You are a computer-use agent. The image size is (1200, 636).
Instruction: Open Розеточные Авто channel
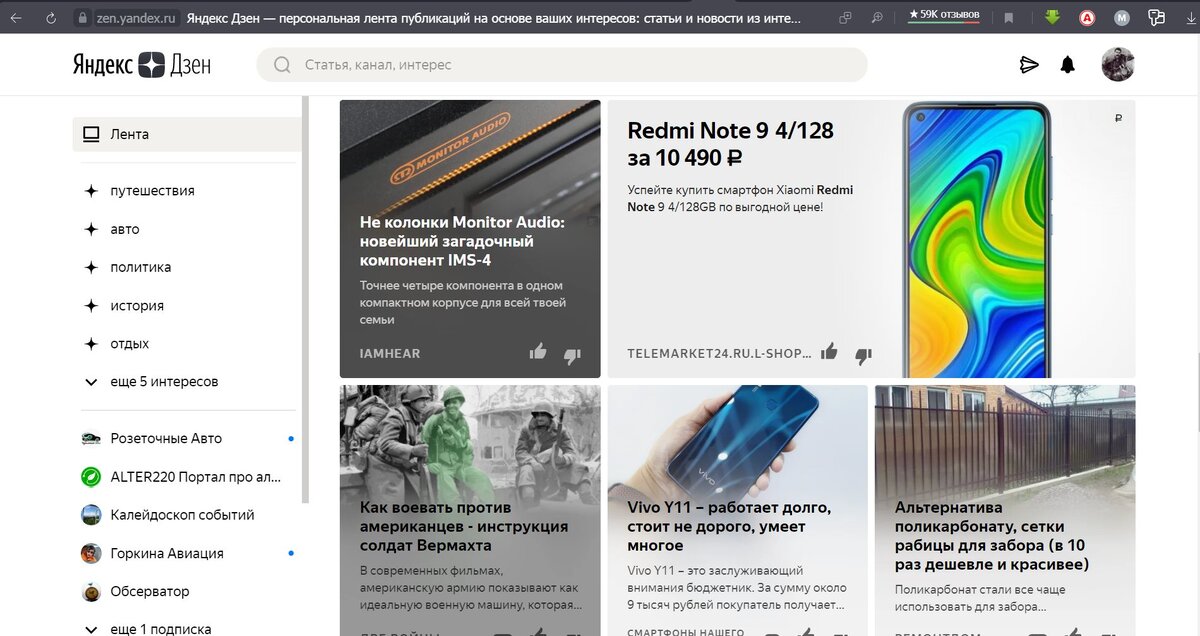(166, 438)
